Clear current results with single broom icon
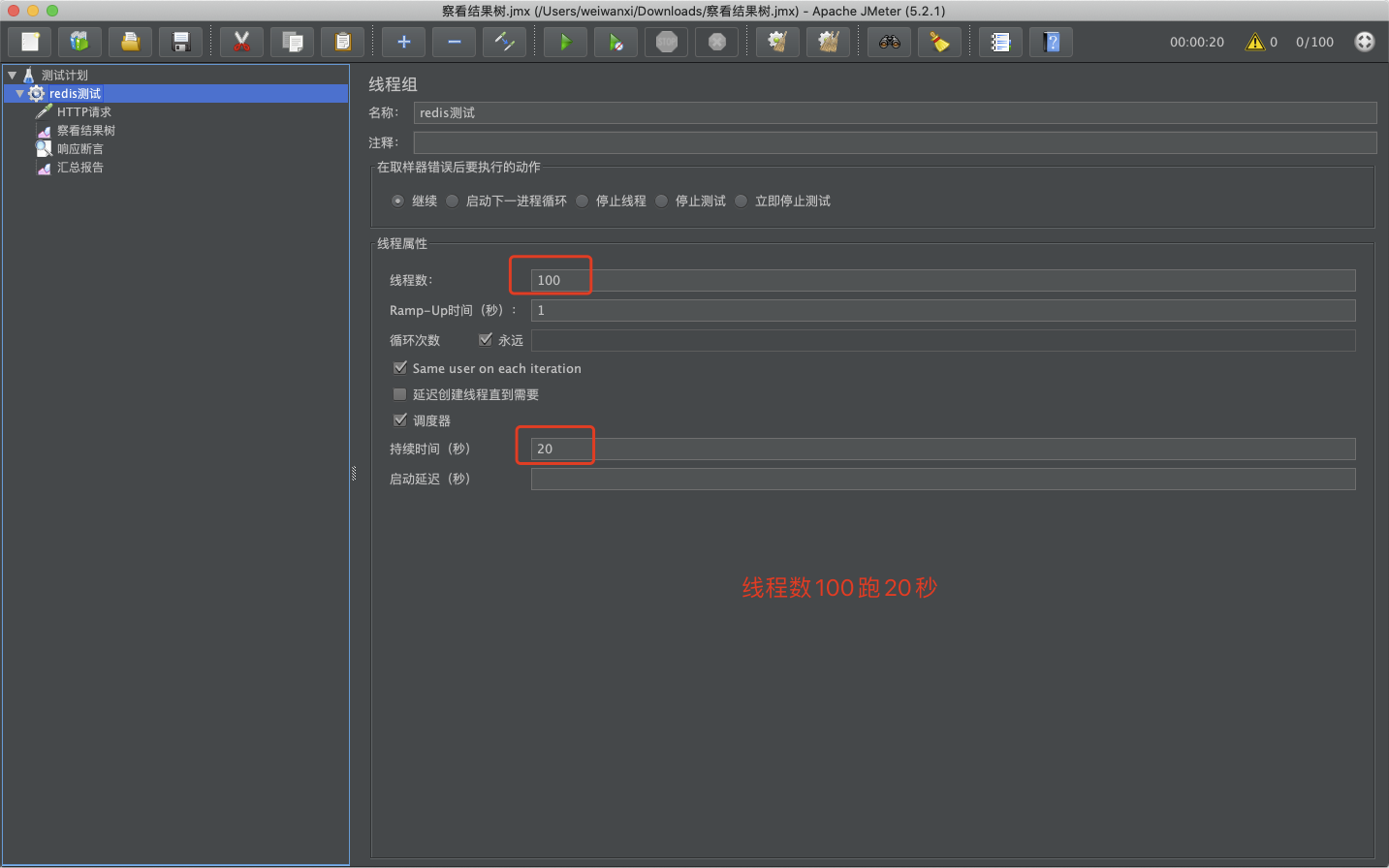 coord(777,42)
